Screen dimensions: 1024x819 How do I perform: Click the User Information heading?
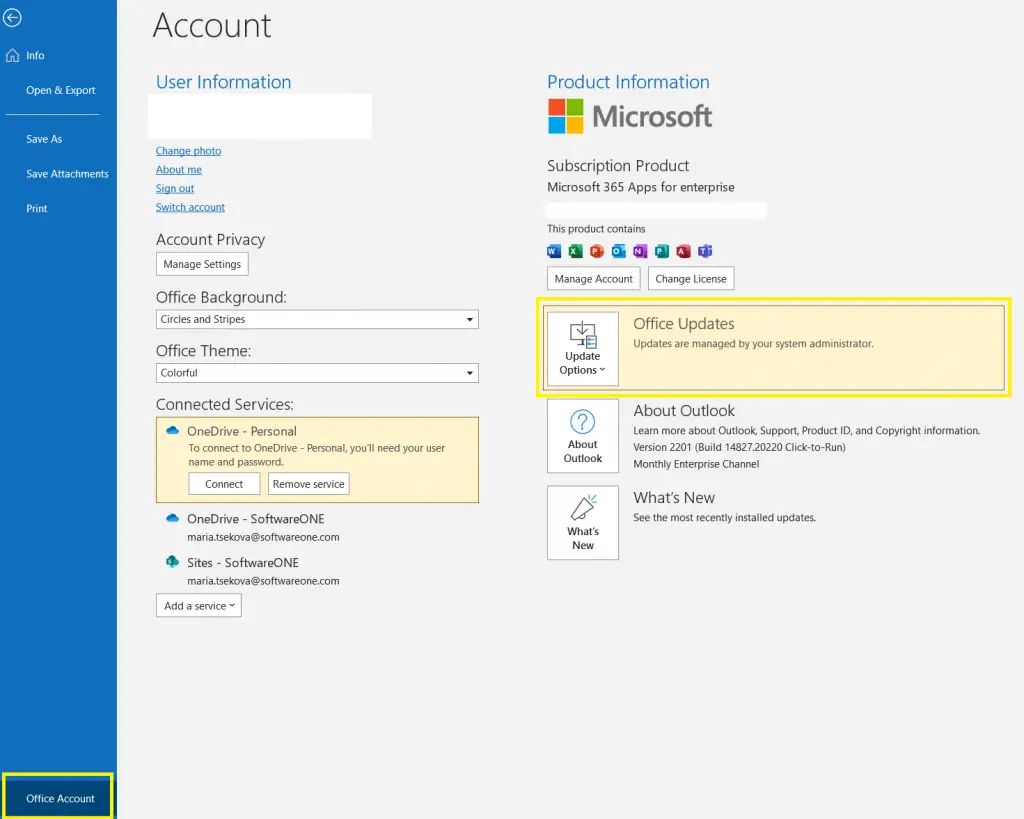[223, 82]
